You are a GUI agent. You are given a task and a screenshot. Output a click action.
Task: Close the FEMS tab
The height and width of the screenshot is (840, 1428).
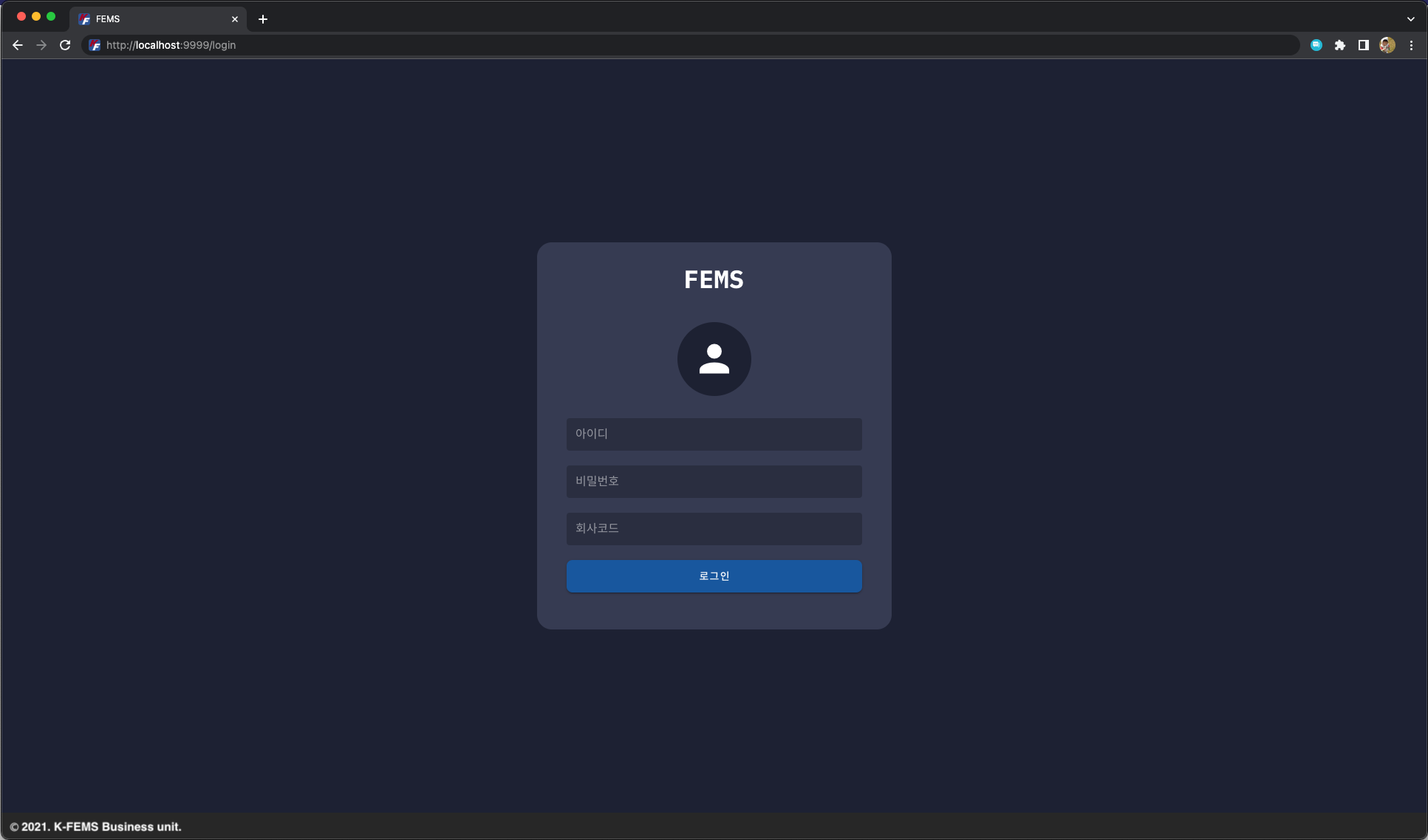(235, 19)
